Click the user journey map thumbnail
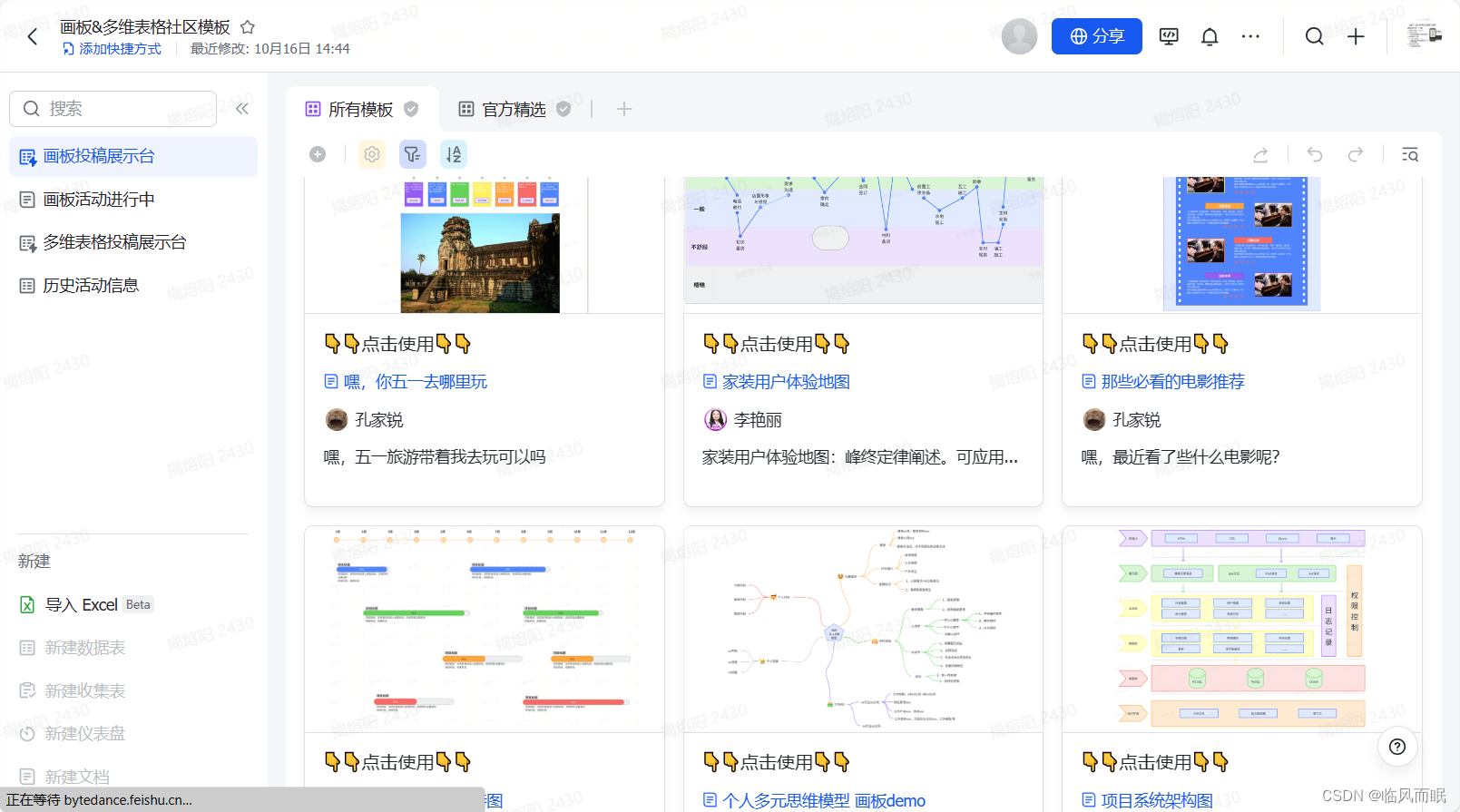Image resolution: width=1460 pixels, height=812 pixels. click(x=863, y=240)
